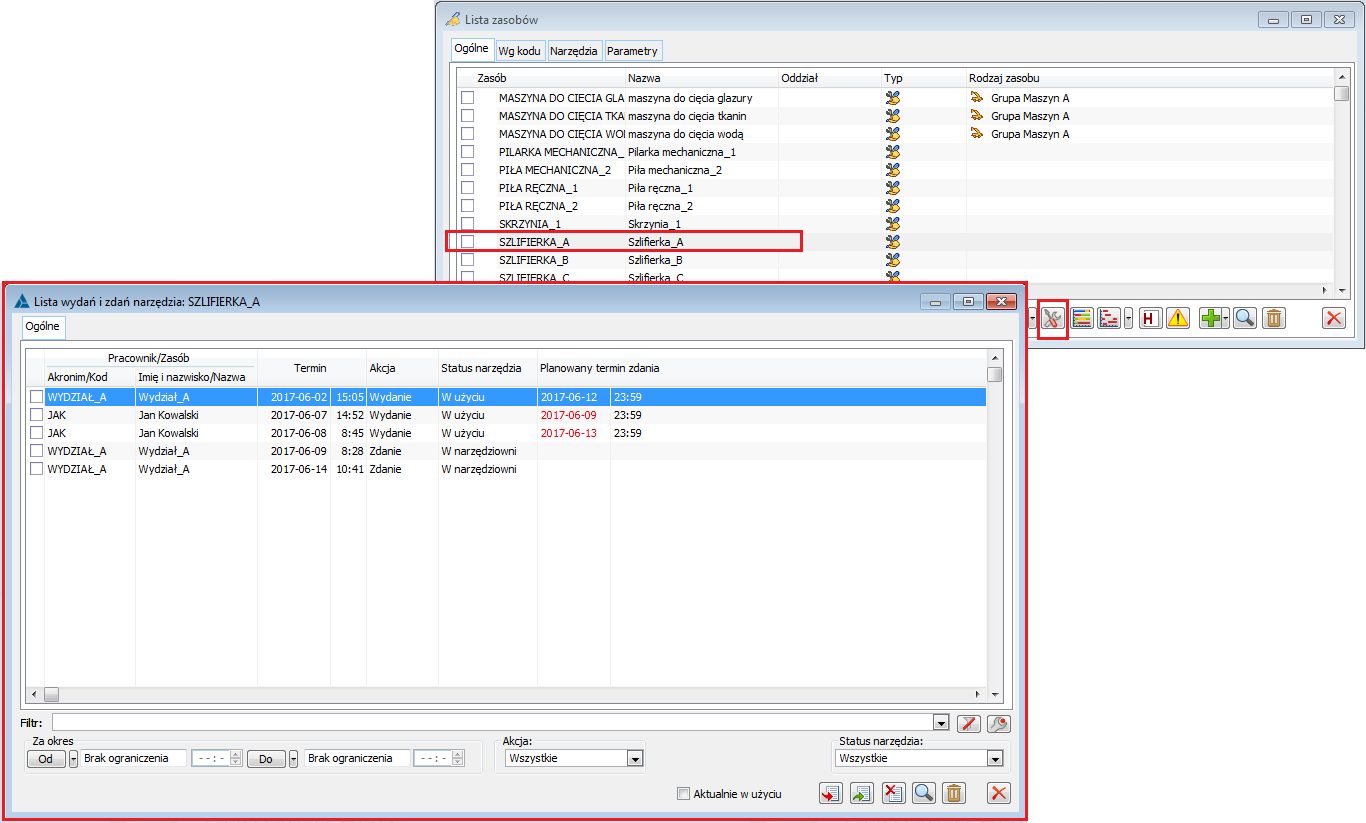Click the red H icon in Lista zasobów
The image size is (1366, 823).
pyautogui.click(x=1150, y=318)
